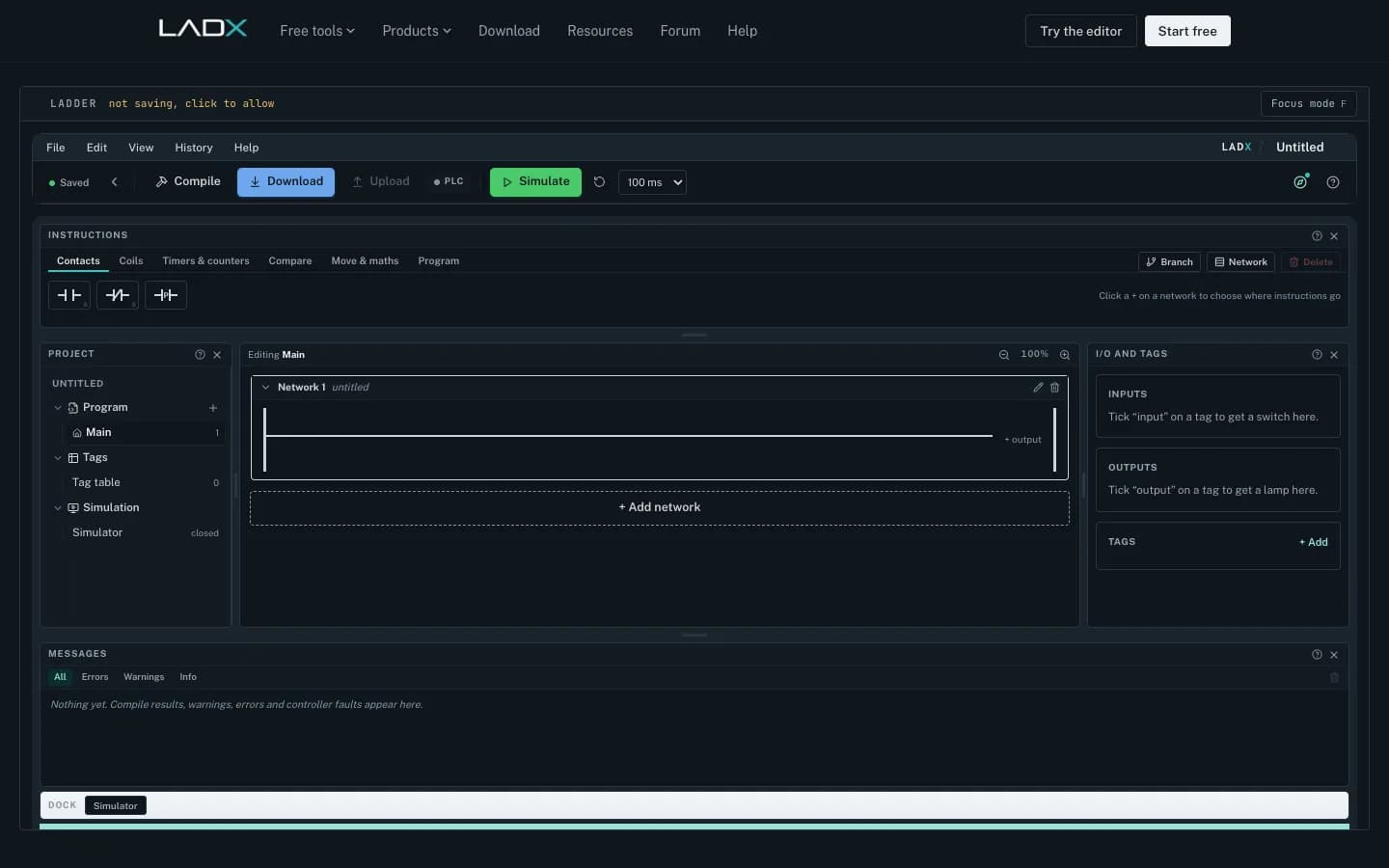Insert a normally closed contact

tap(118, 295)
